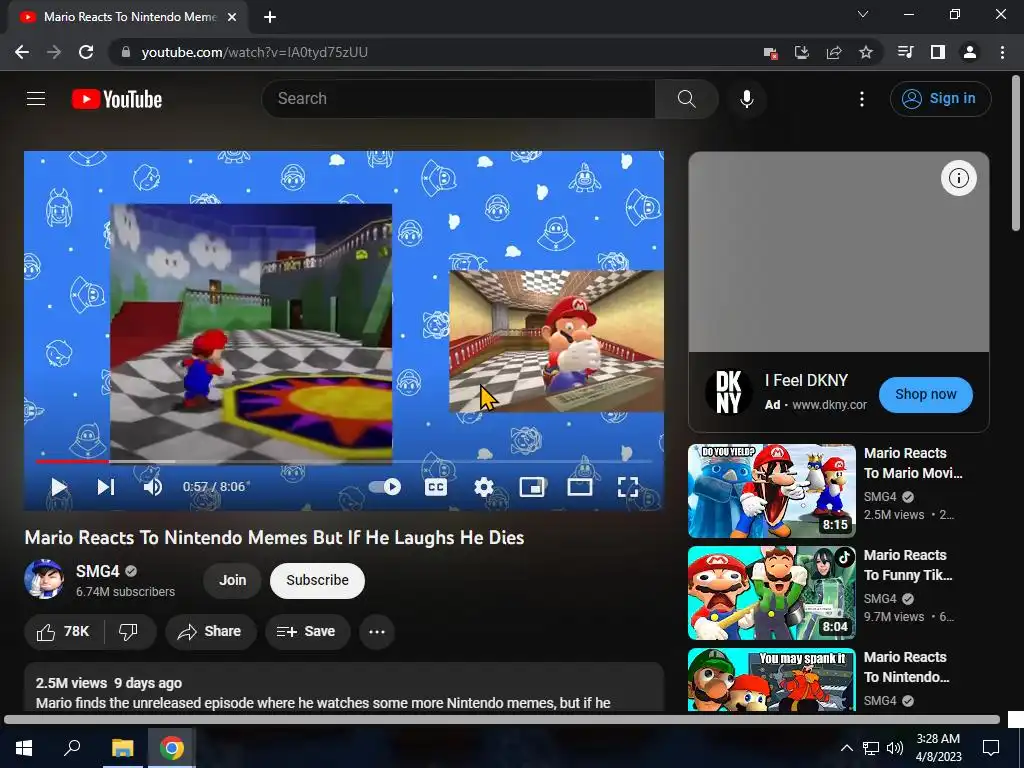Viewport: 1024px width, 768px height.
Task: Open the YouTube hamburger guide menu
Action: (x=36, y=99)
